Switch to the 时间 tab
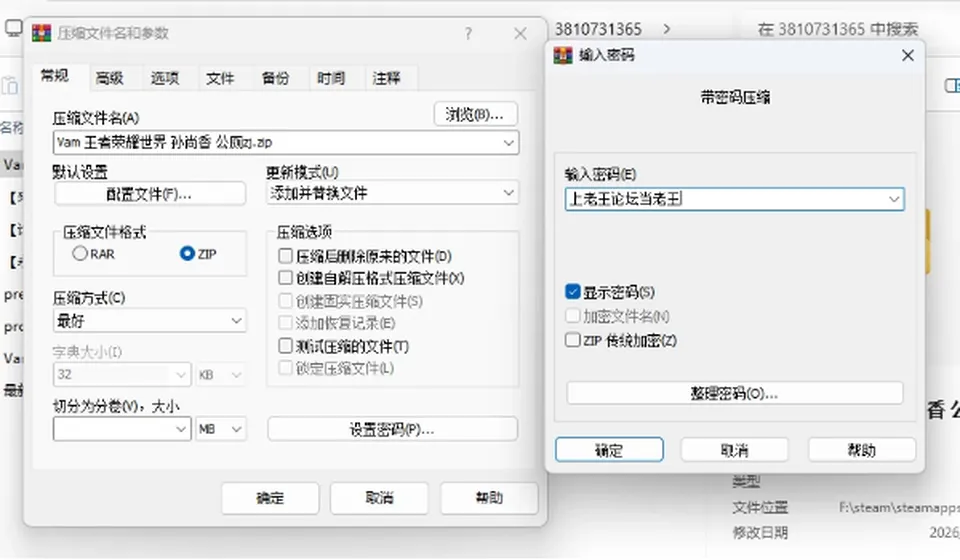The height and width of the screenshot is (560, 960). (331, 78)
